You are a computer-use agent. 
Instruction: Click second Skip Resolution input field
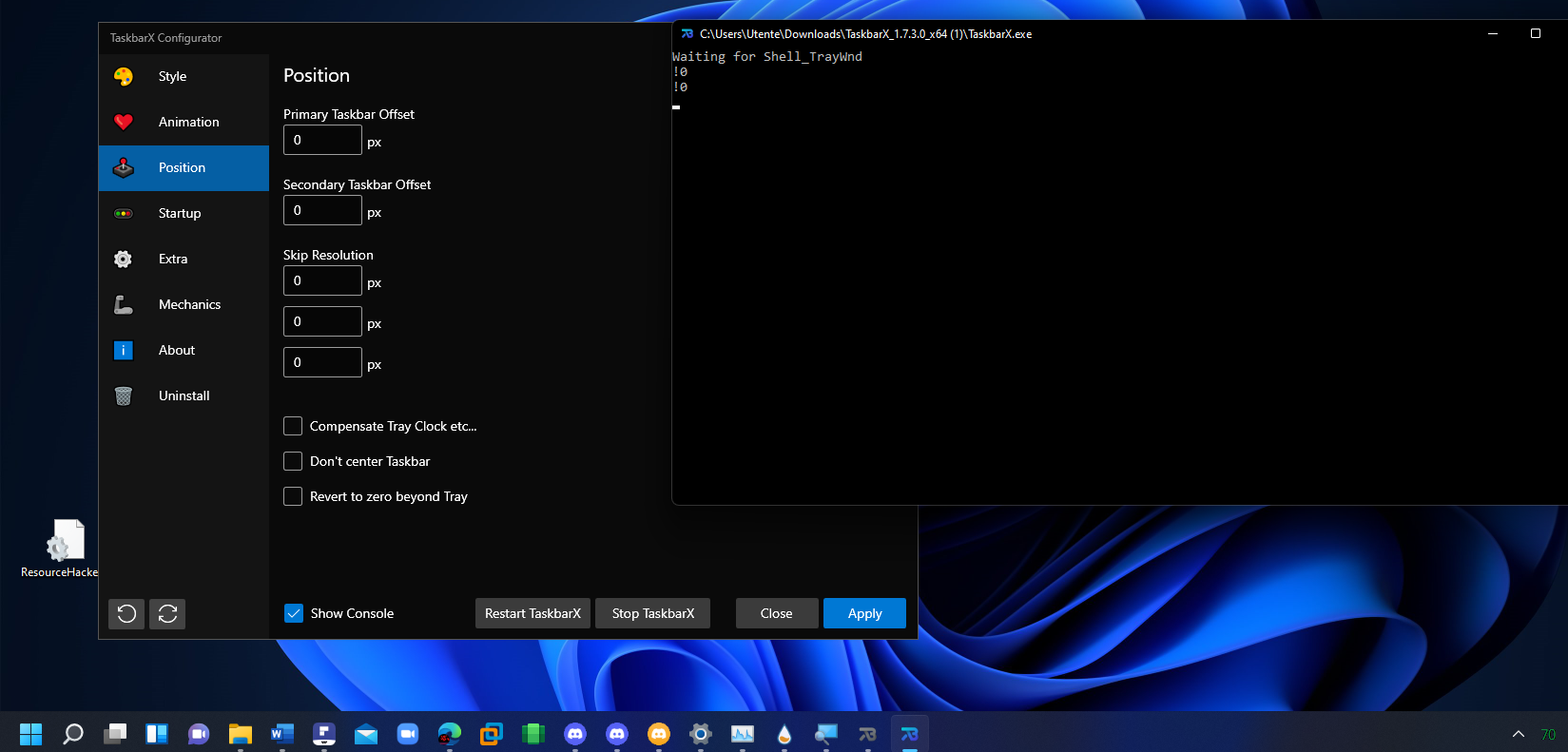click(x=322, y=321)
